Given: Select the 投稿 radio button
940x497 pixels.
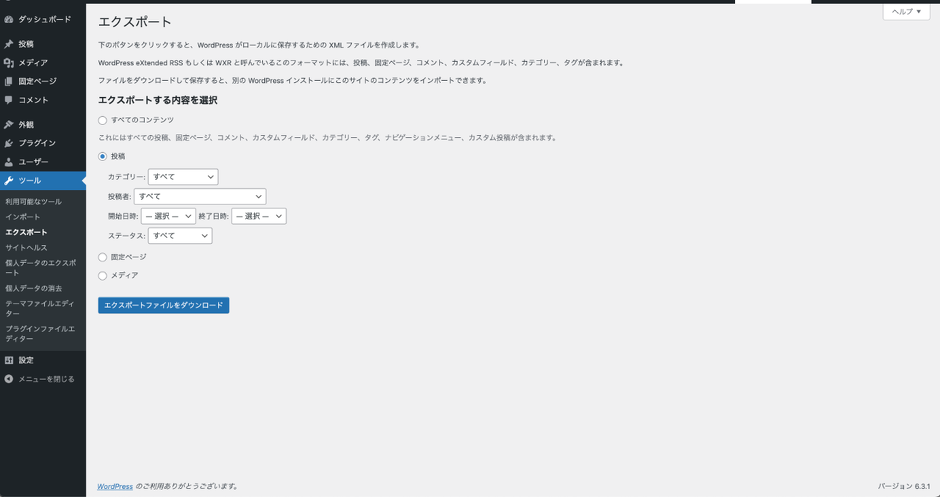Looking at the screenshot, I should 103,156.
